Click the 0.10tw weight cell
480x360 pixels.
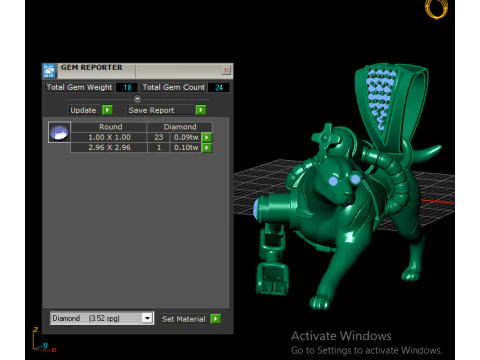[x=186, y=148]
